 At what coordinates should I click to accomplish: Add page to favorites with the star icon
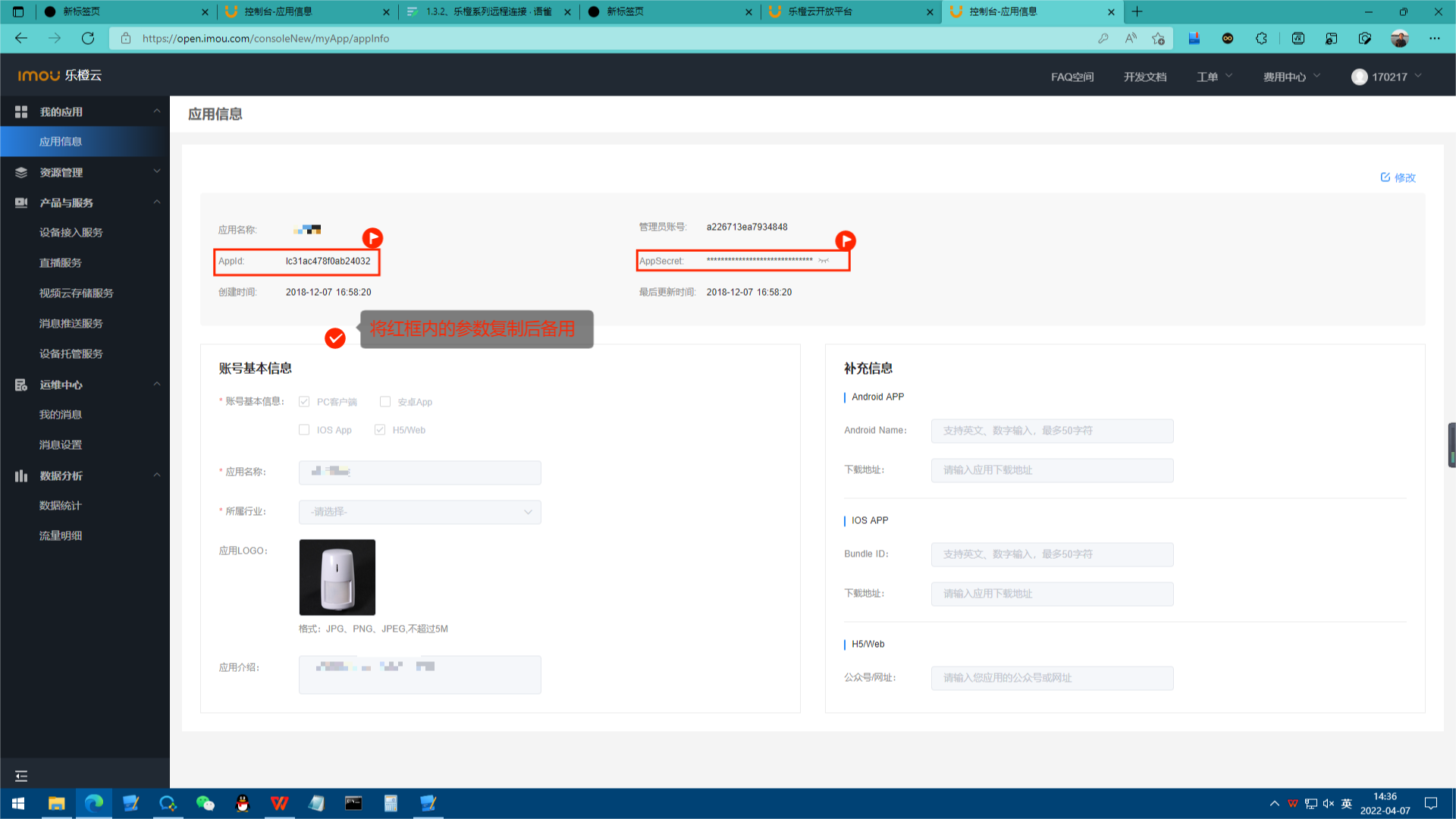click(x=1158, y=39)
